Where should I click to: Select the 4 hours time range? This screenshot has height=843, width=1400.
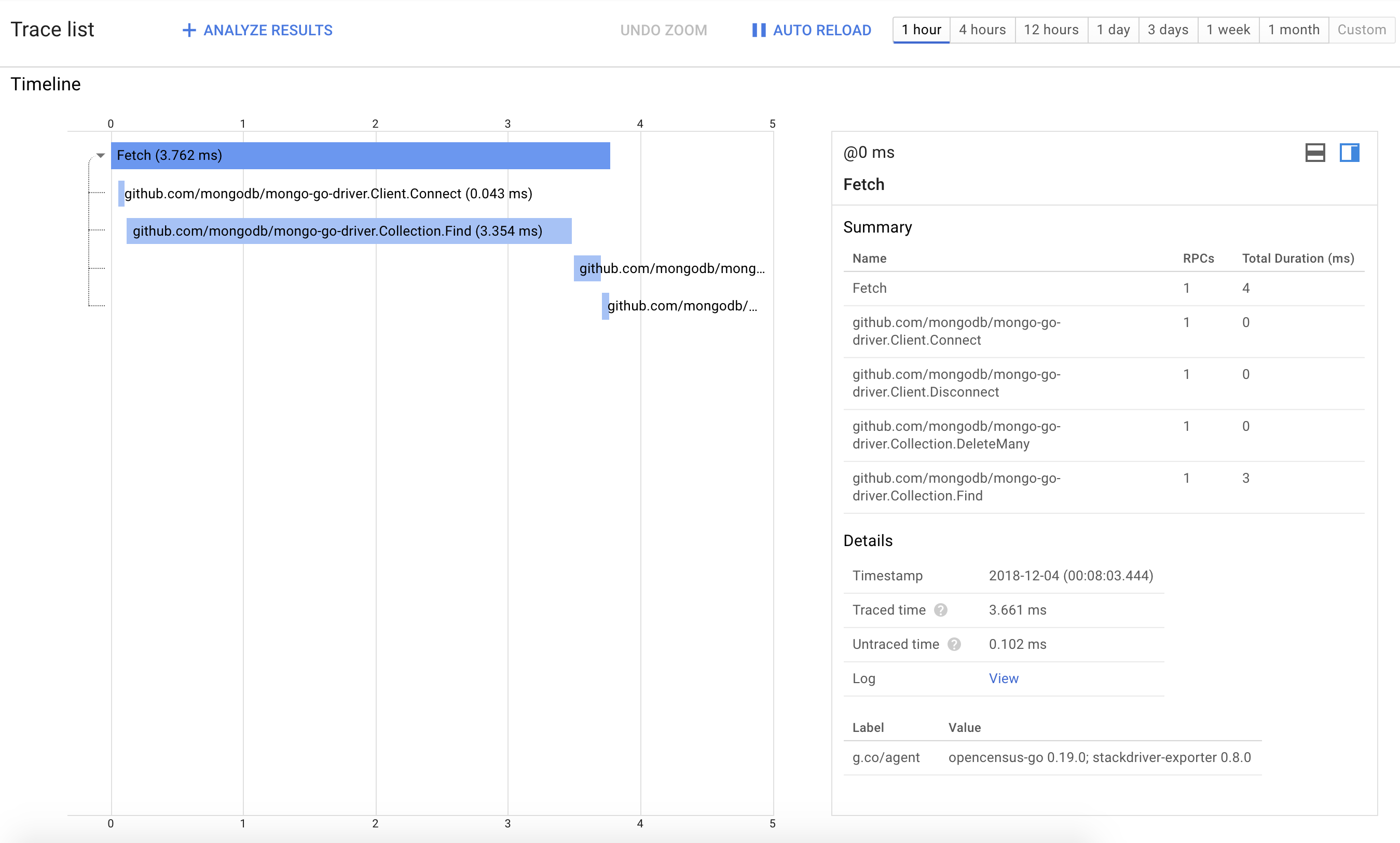coord(982,30)
